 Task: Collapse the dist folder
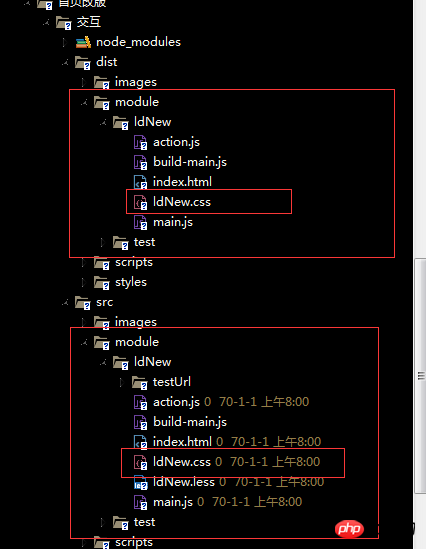(65, 63)
